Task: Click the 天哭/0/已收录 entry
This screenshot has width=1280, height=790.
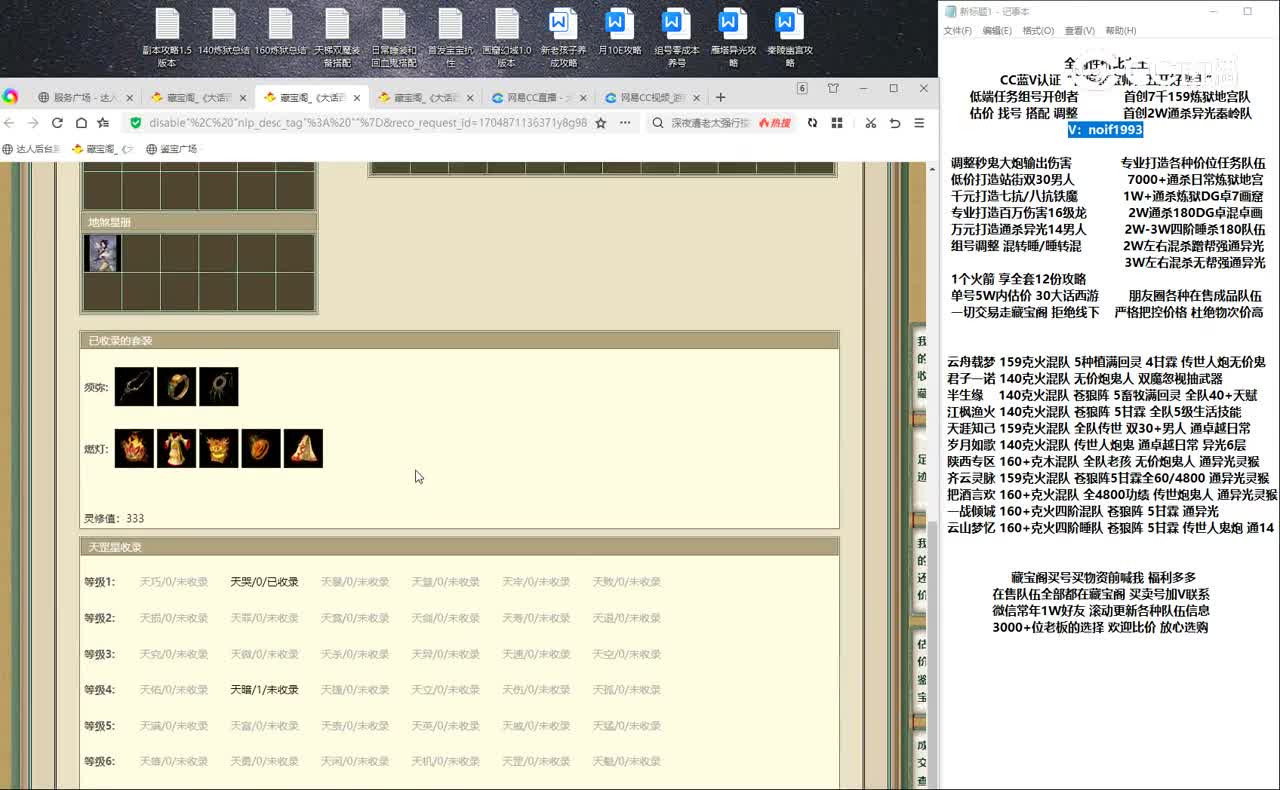Action: tap(264, 582)
